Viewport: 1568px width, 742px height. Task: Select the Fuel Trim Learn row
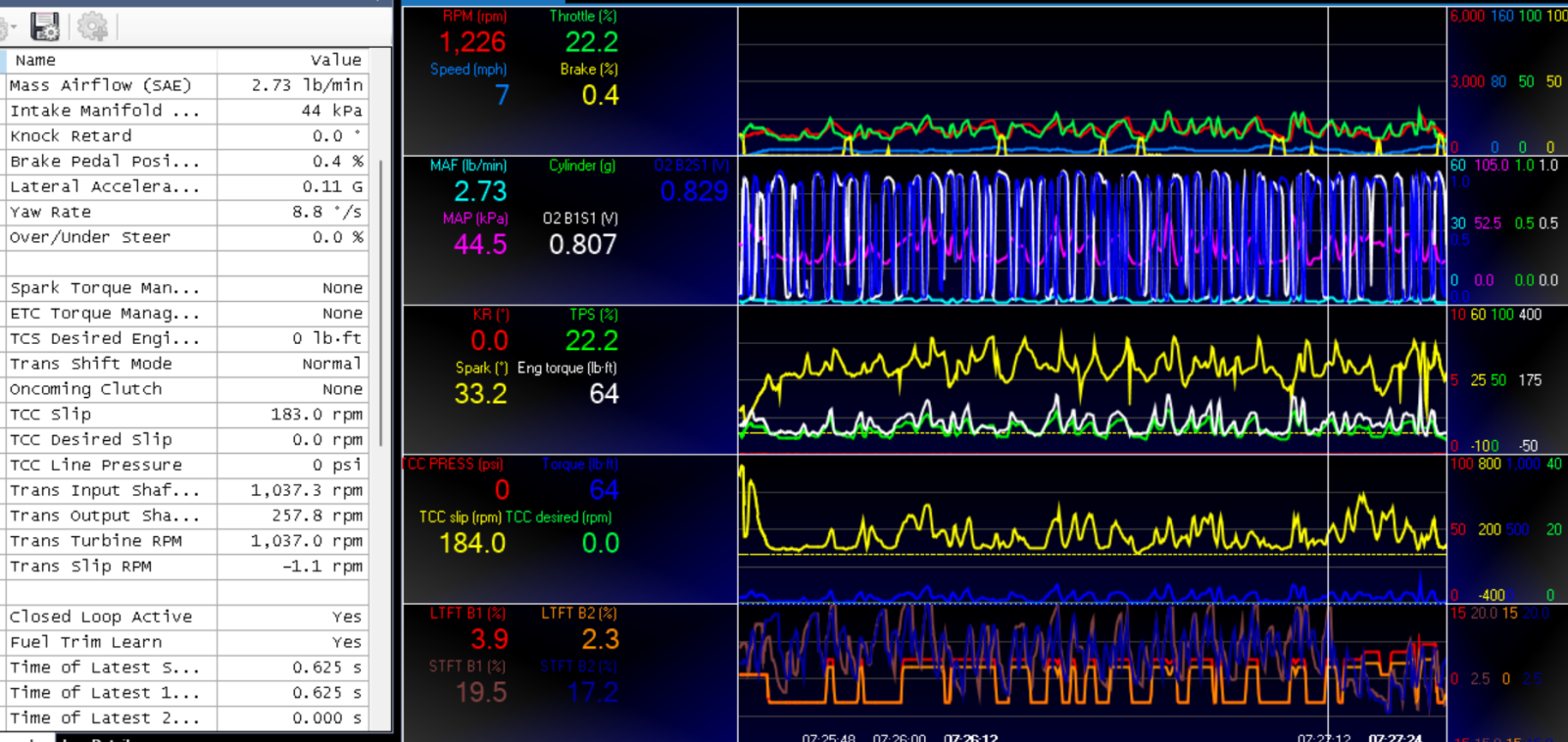pyautogui.click(x=187, y=642)
